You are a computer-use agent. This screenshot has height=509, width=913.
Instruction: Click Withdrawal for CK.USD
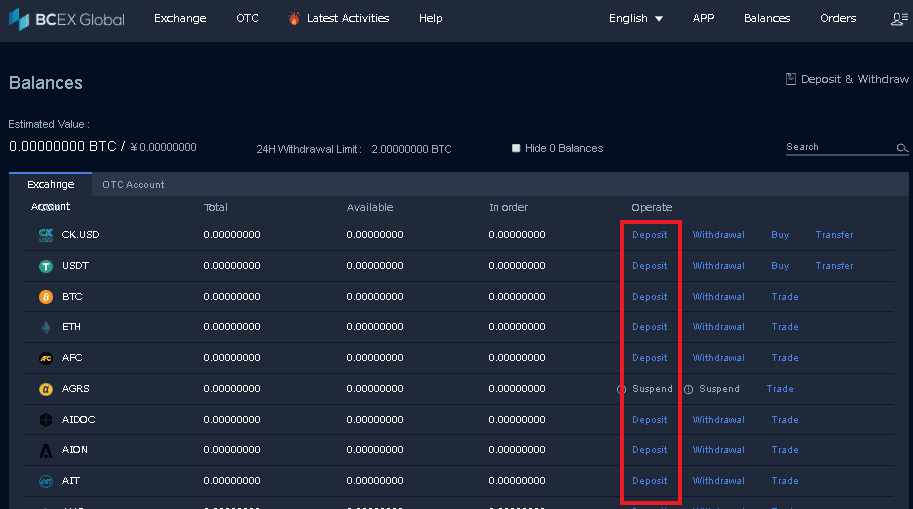[719, 235]
